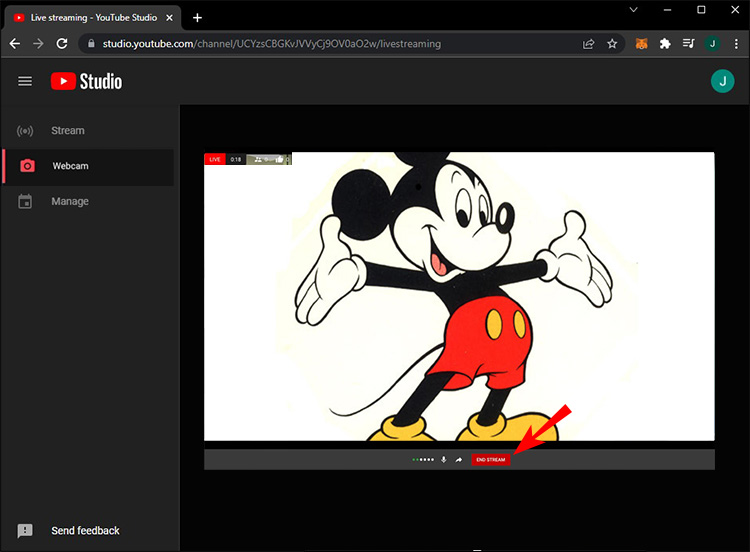Mute the microphone in stream controls
The width and height of the screenshot is (750, 552).
[x=443, y=460]
